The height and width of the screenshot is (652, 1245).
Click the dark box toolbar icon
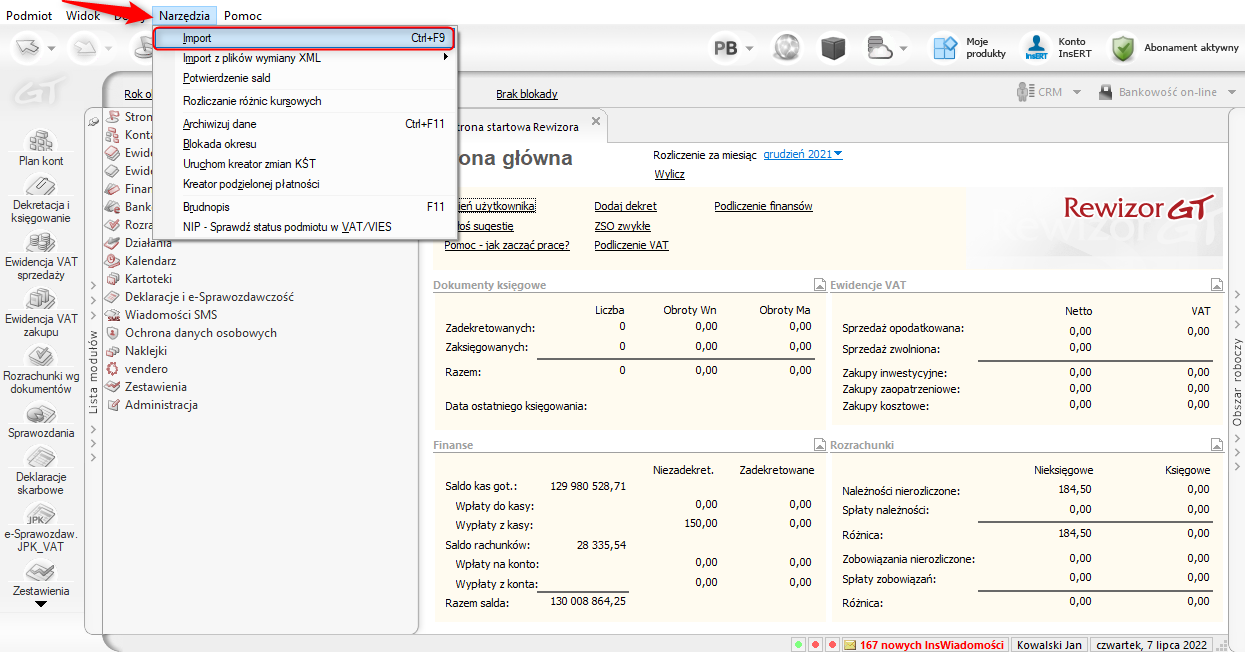[834, 47]
